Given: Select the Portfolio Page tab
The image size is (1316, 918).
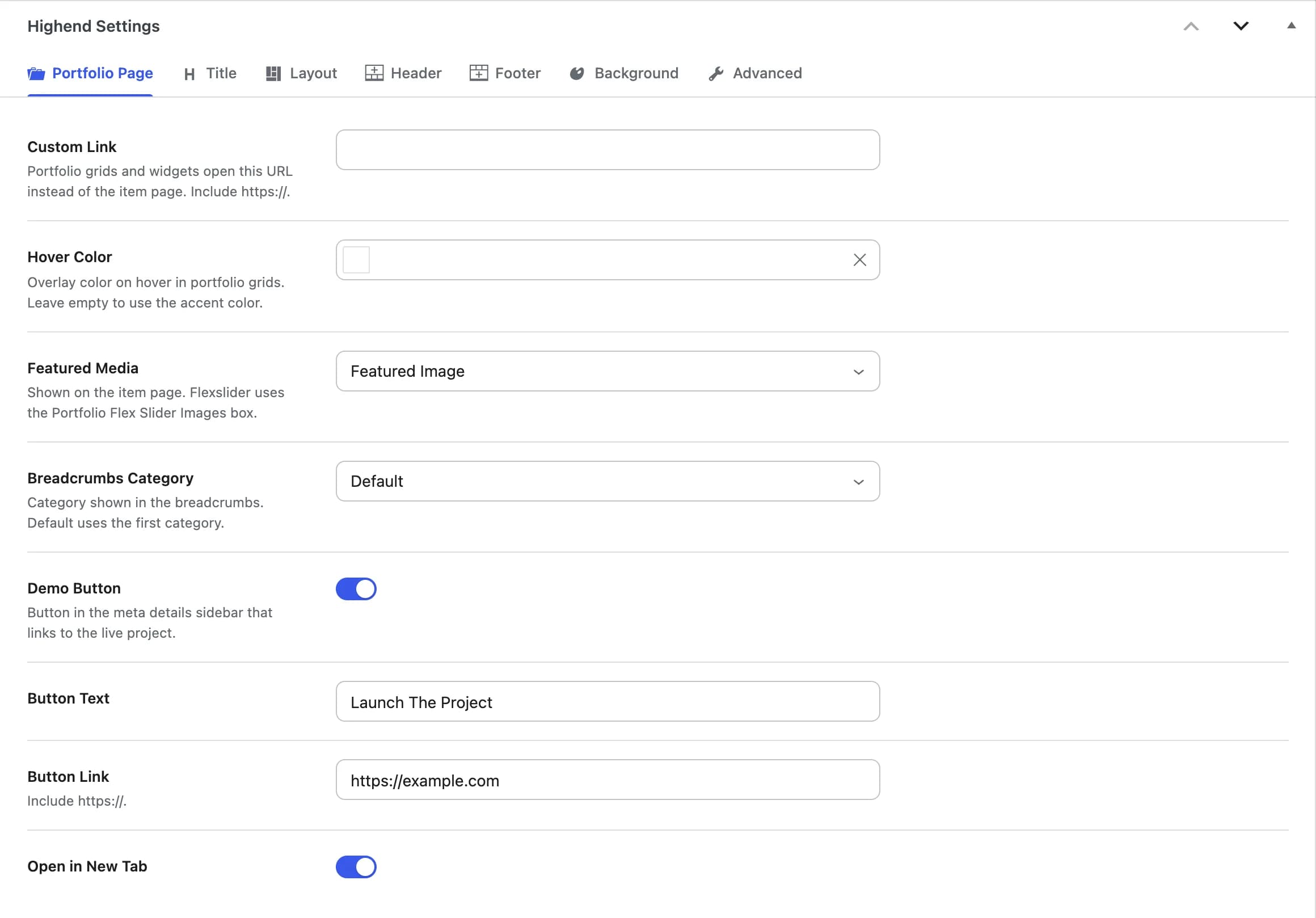Looking at the screenshot, I should coord(90,73).
